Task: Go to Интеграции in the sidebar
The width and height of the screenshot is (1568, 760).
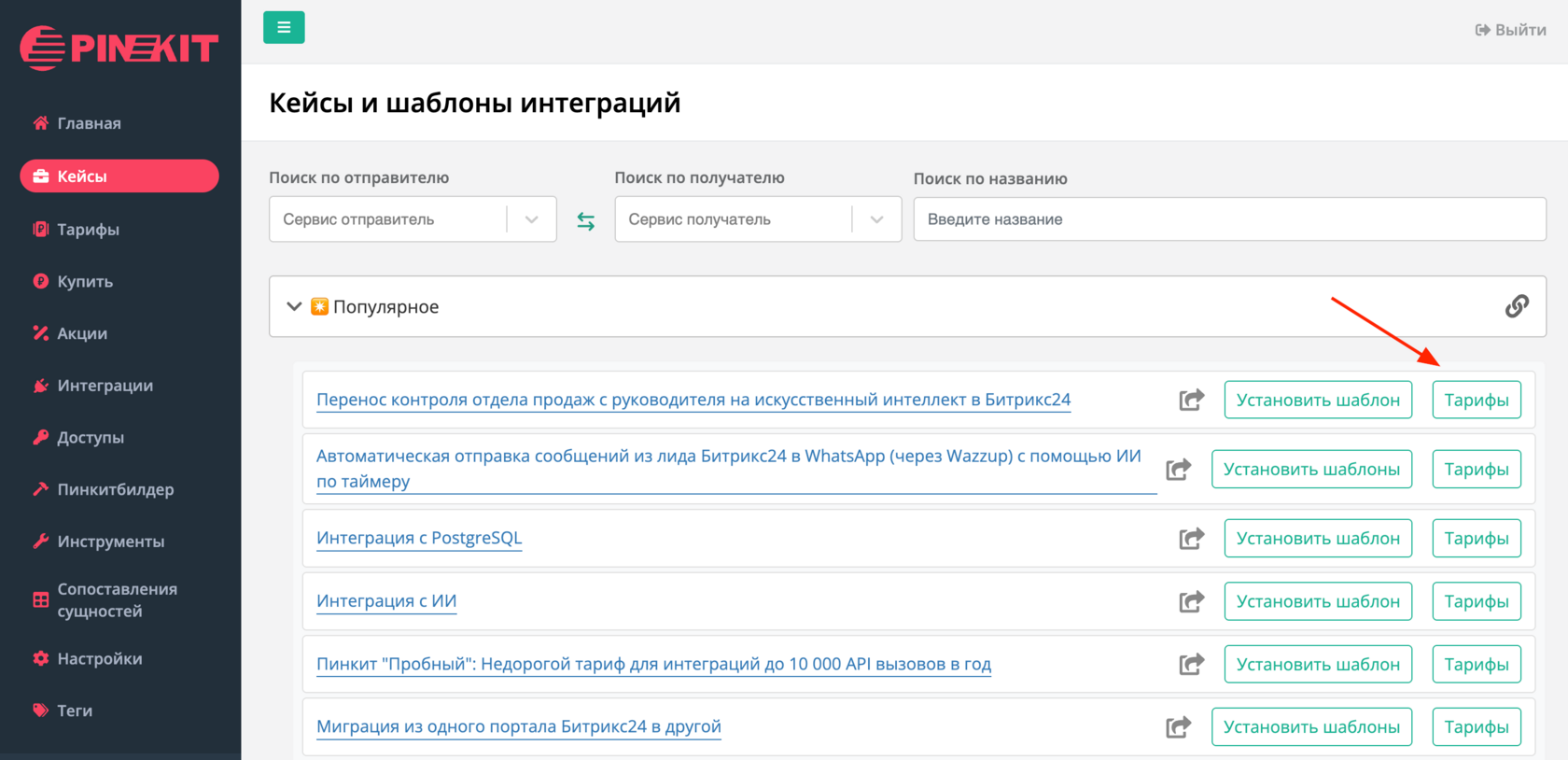Action: pyautogui.click(x=105, y=386)
